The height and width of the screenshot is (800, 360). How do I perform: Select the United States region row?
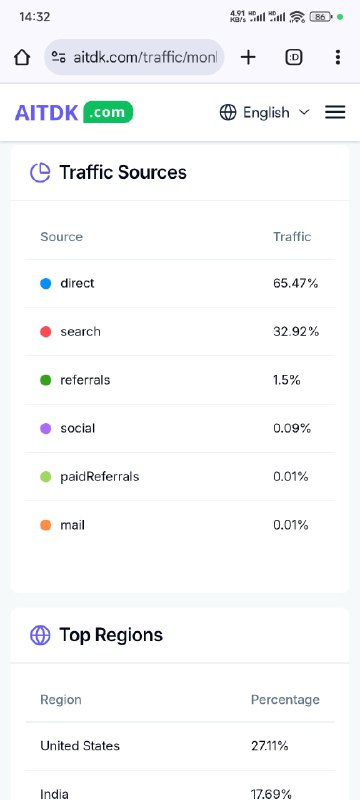point(180,746)
